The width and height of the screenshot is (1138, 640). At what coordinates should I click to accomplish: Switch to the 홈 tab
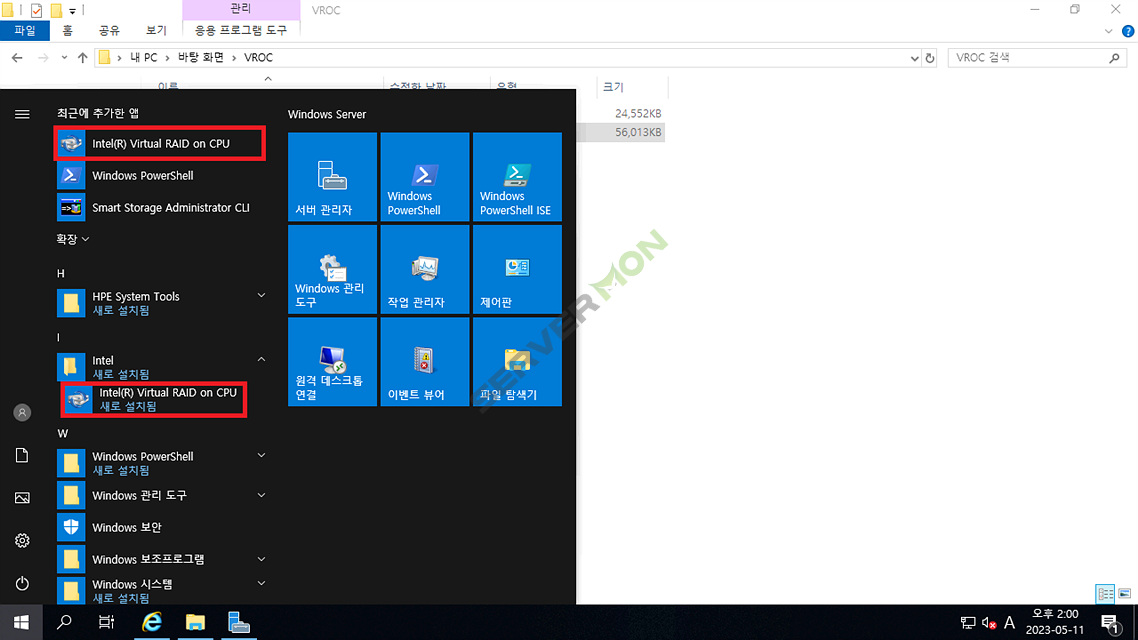tap(67, 30)
